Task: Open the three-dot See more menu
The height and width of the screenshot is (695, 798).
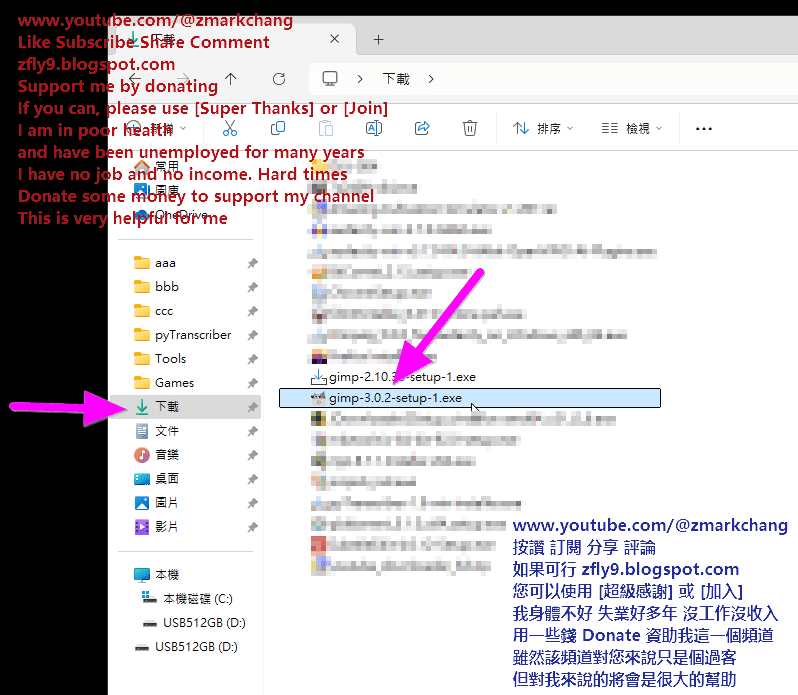Action: [x=704, y=129]
